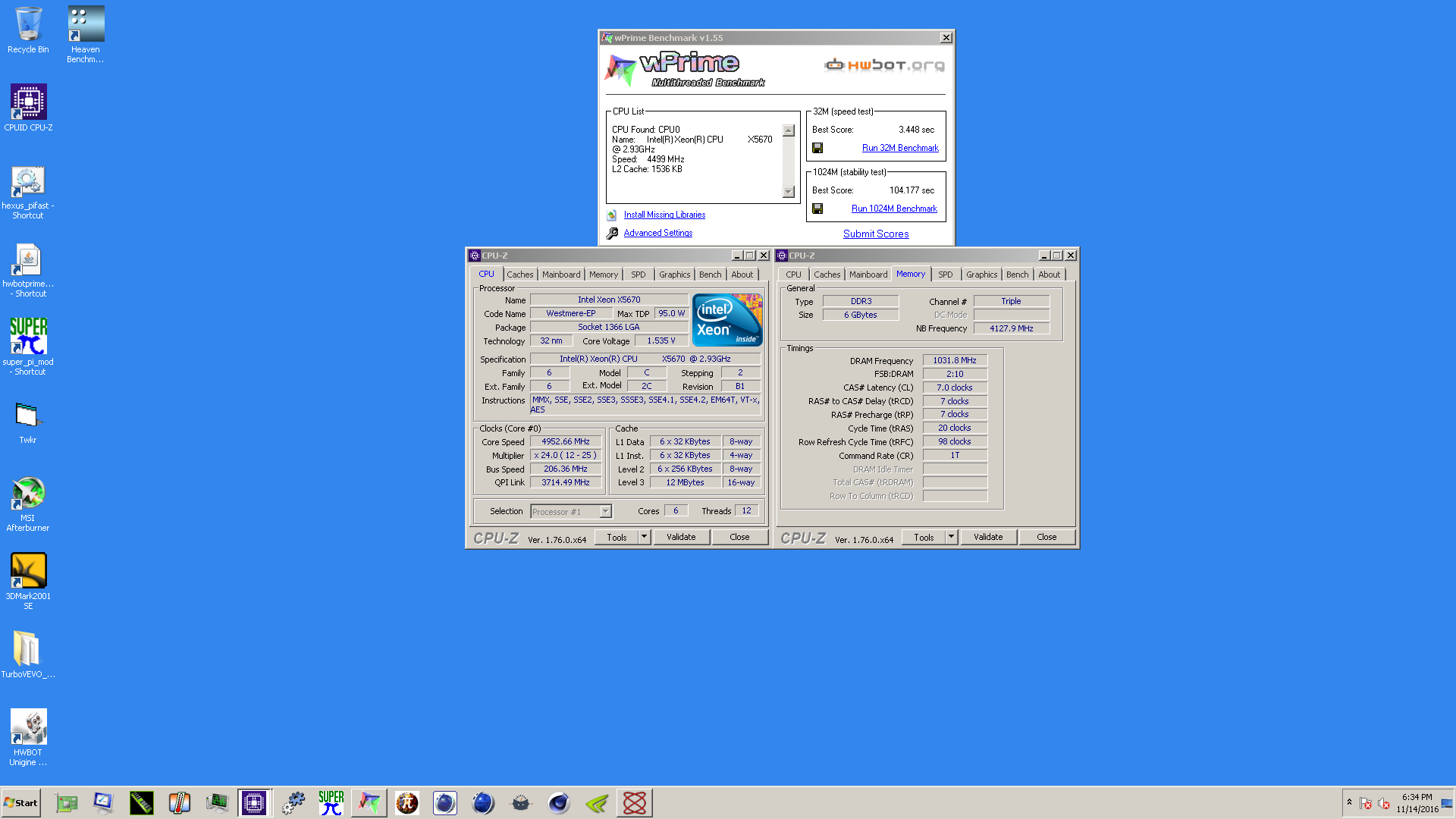Open wPrime Advanced Settings
The width and height of the screenshot is (1456, 819).
point(658,233)
